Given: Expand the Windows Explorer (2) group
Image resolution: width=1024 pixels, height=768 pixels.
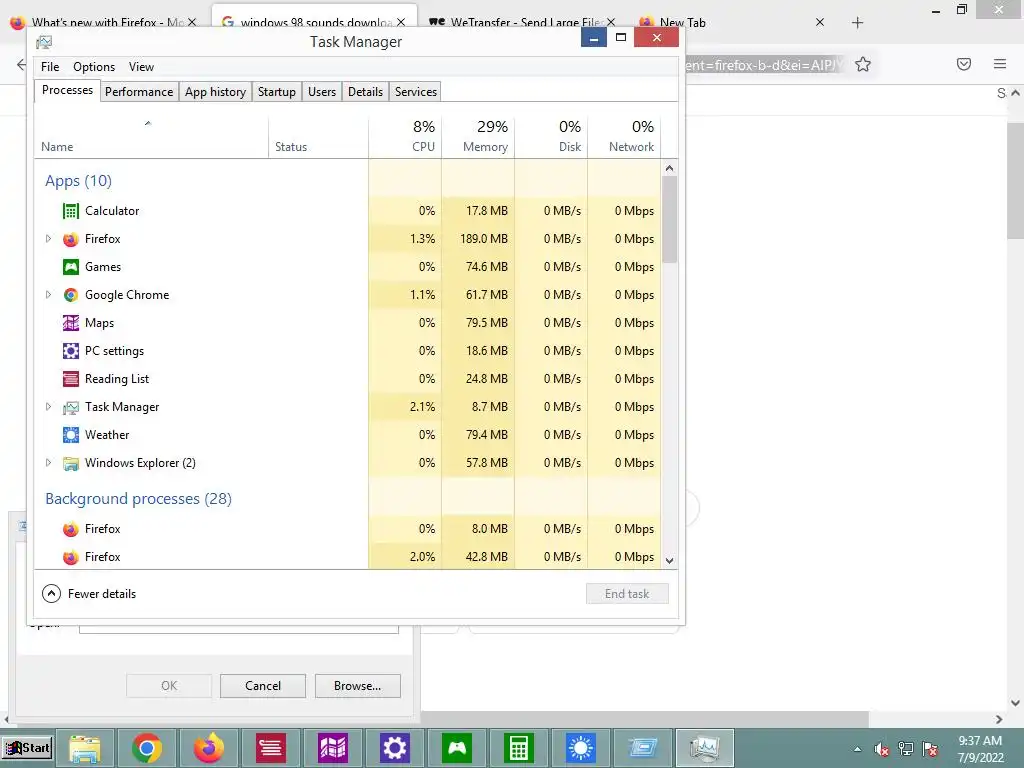Looking at the screenshot, I should (48, 463).
